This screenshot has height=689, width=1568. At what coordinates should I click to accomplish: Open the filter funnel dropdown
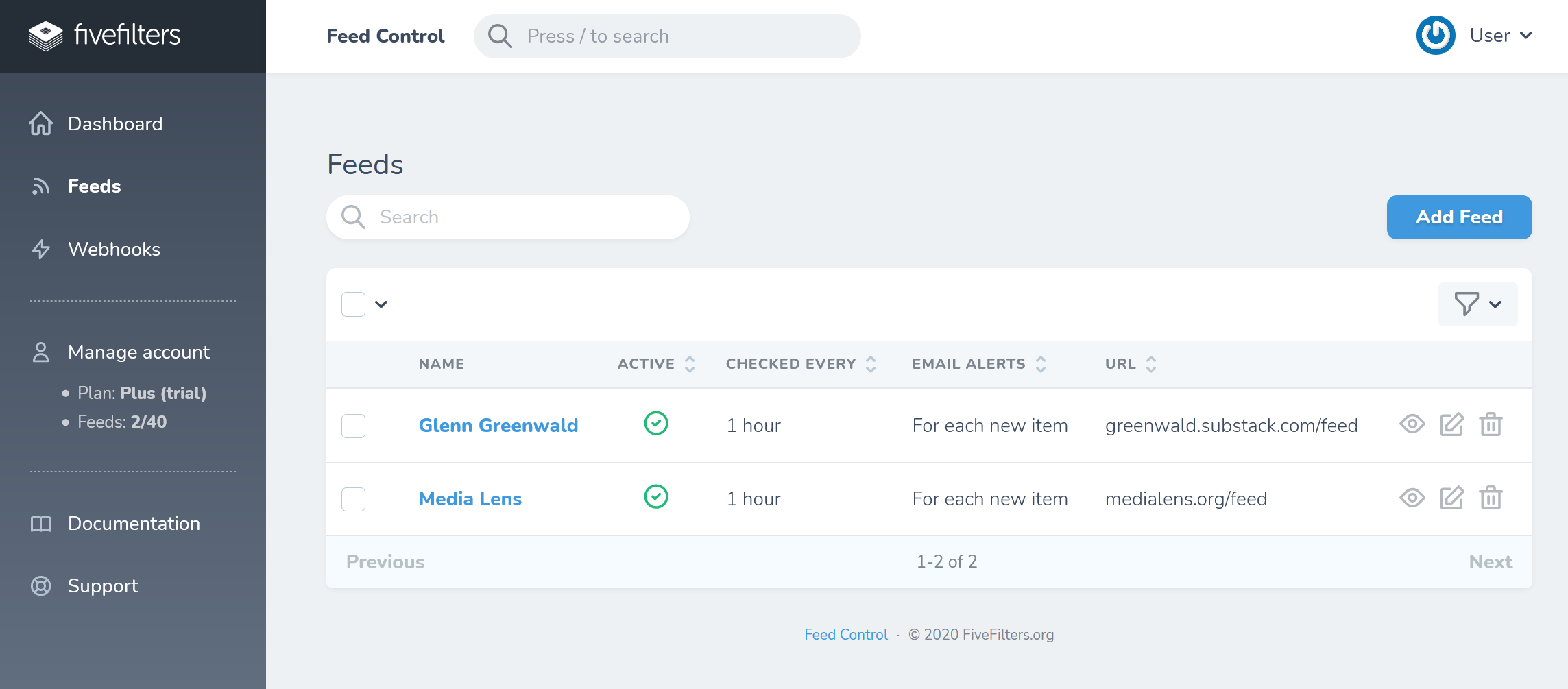tap(1477, 304)
